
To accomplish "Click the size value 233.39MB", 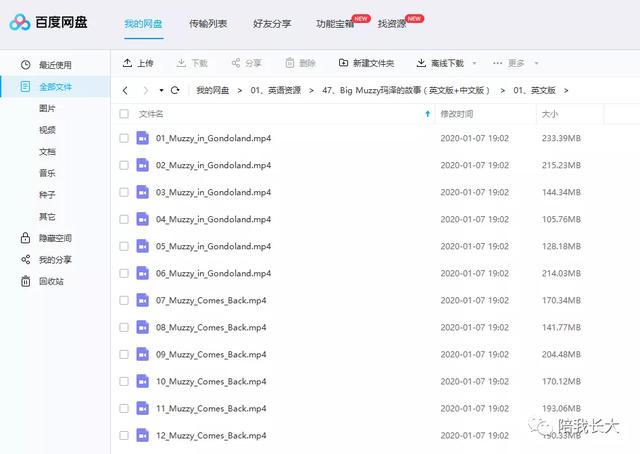I will pos(561,138).
